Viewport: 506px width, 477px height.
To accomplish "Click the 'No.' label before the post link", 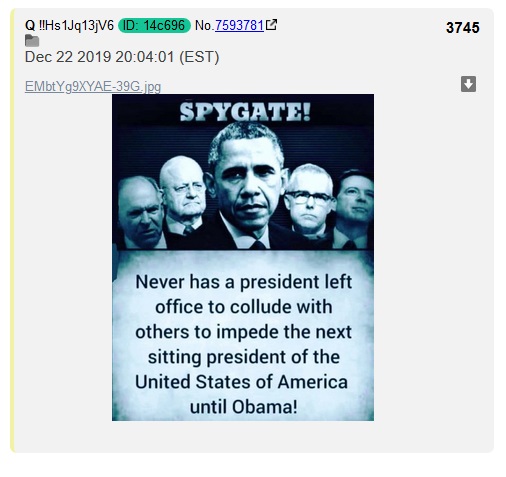I will click(204, 25).
